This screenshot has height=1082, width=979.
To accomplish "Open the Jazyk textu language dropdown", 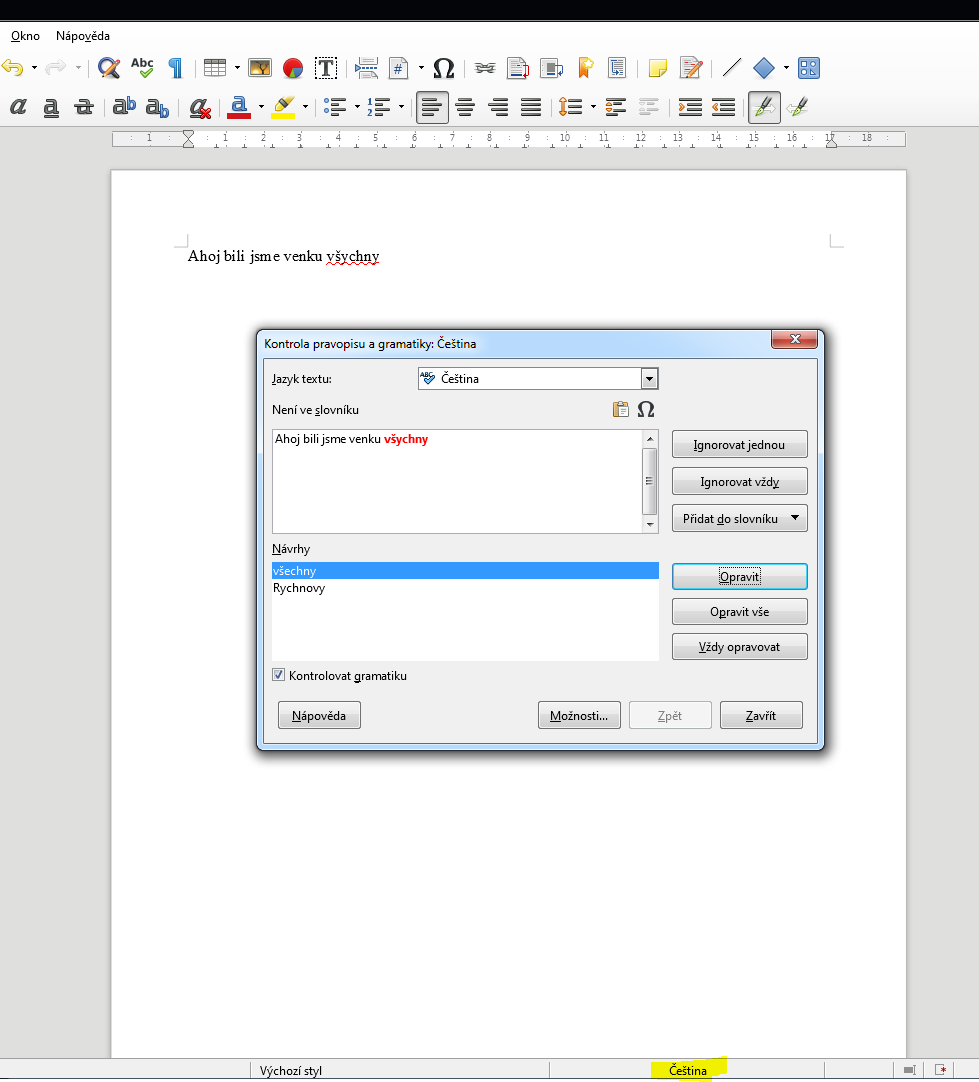I will pos(649,379).
